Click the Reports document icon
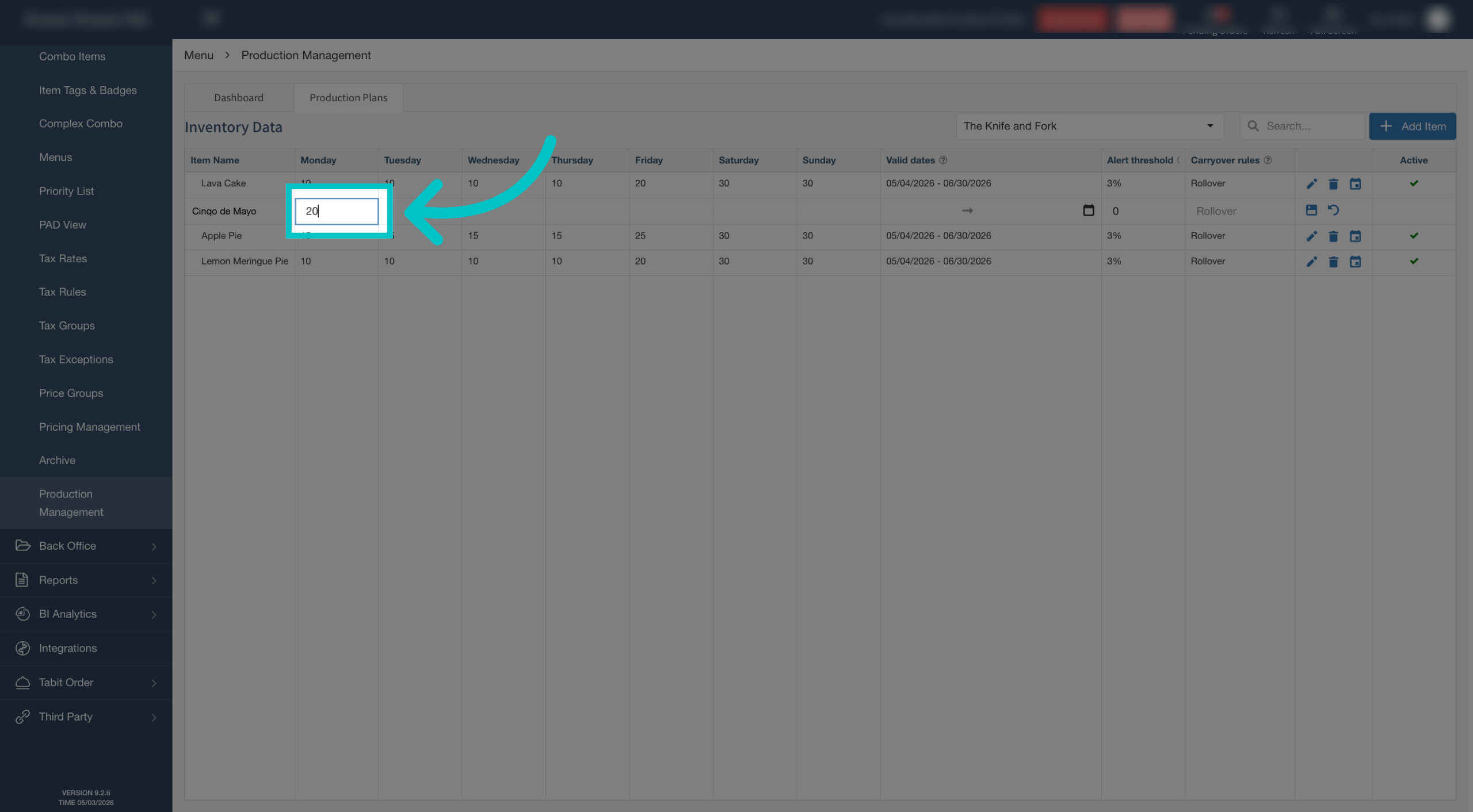This screenshot has height=812, width=1473. 22,580
